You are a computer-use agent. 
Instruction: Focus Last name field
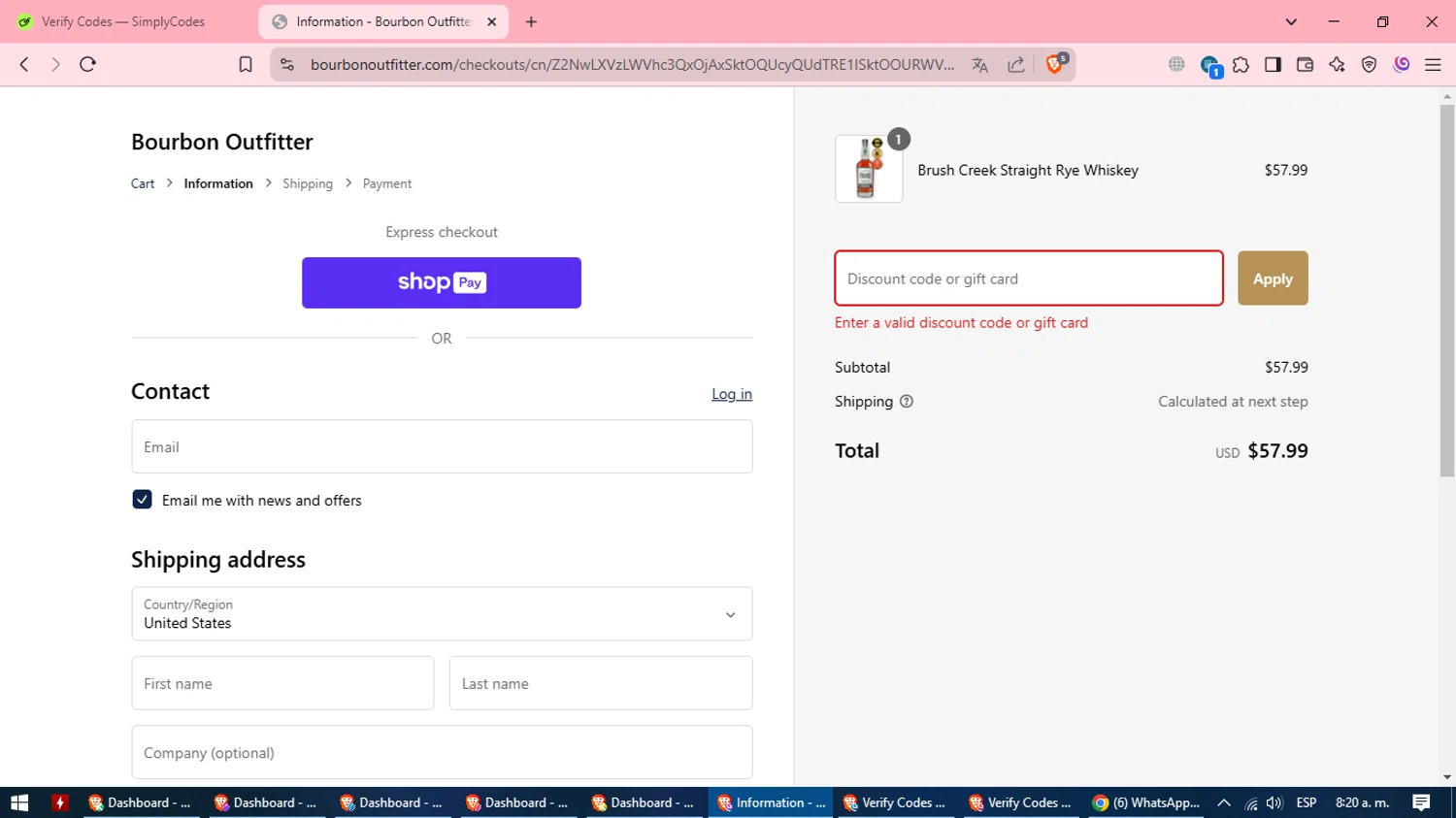tap(601, 683)
